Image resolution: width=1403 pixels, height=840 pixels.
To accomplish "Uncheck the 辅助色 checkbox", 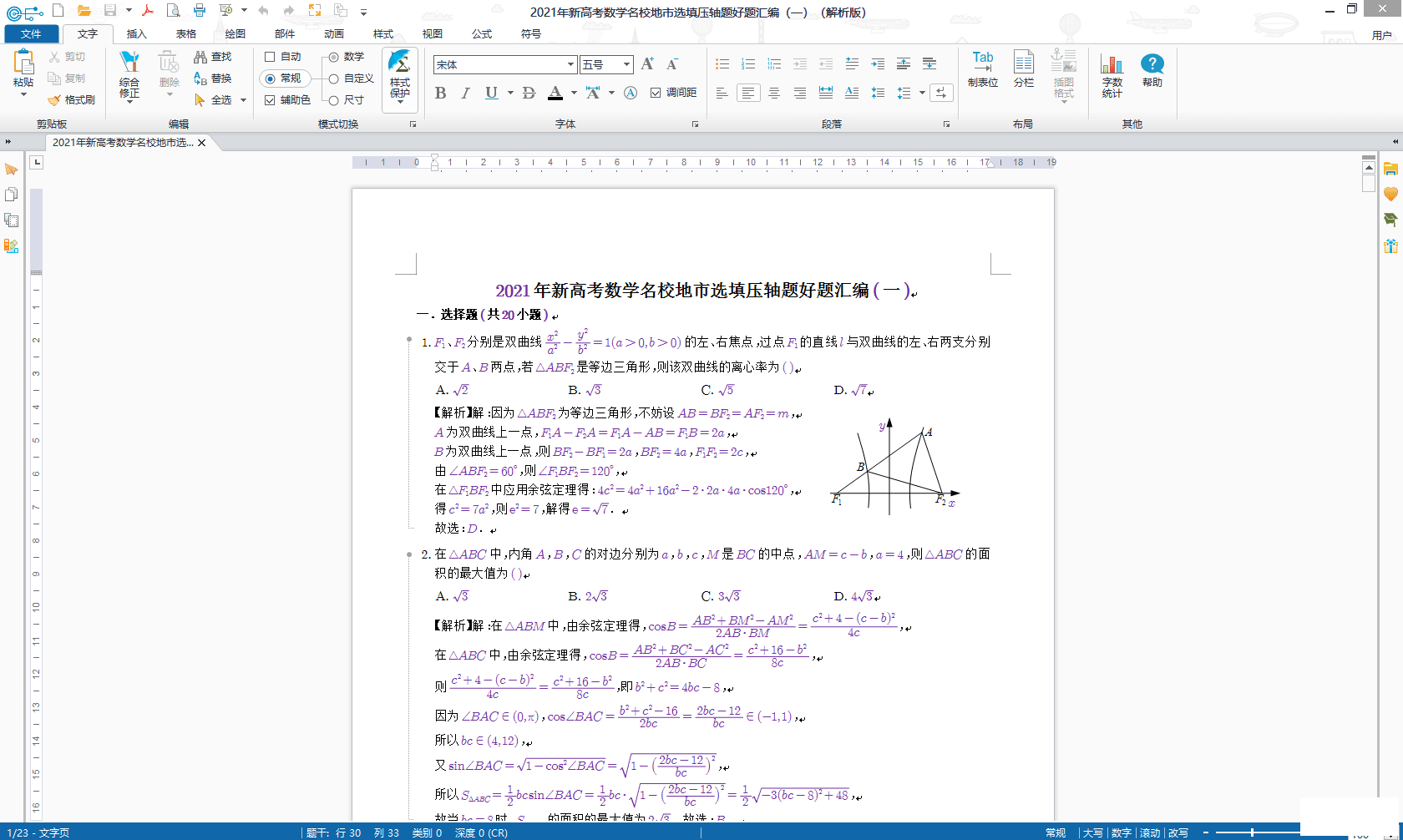I will [x=270, y=100].
